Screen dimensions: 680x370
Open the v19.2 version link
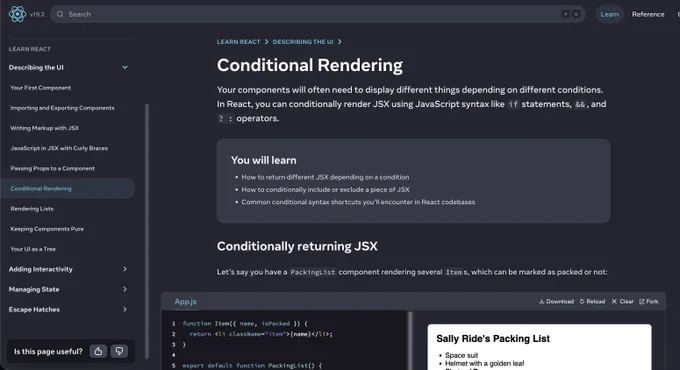[x=37, y=14]
